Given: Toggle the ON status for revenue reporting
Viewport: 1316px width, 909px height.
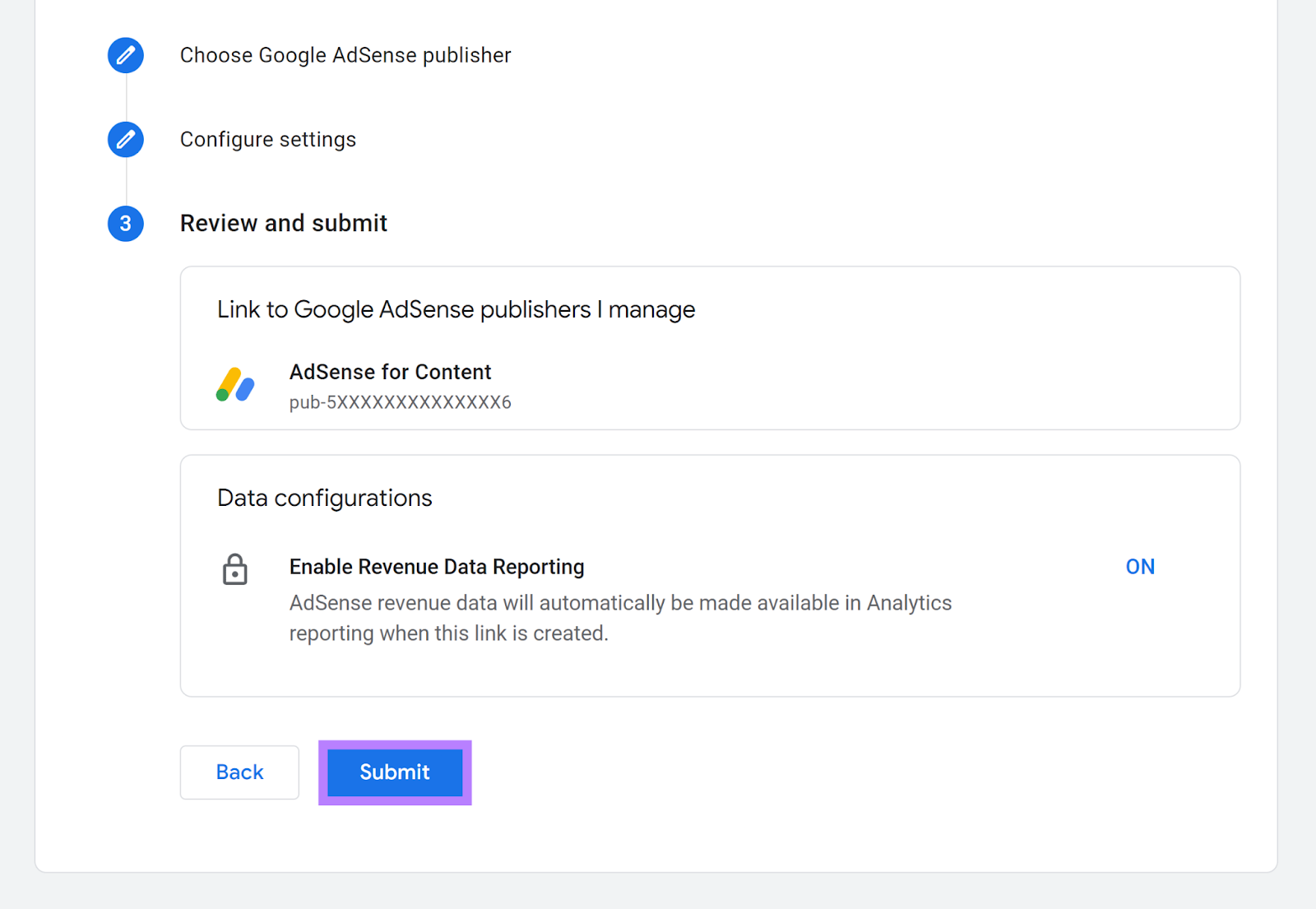Looking at the screenshot, I should (x=1139, y=567).
